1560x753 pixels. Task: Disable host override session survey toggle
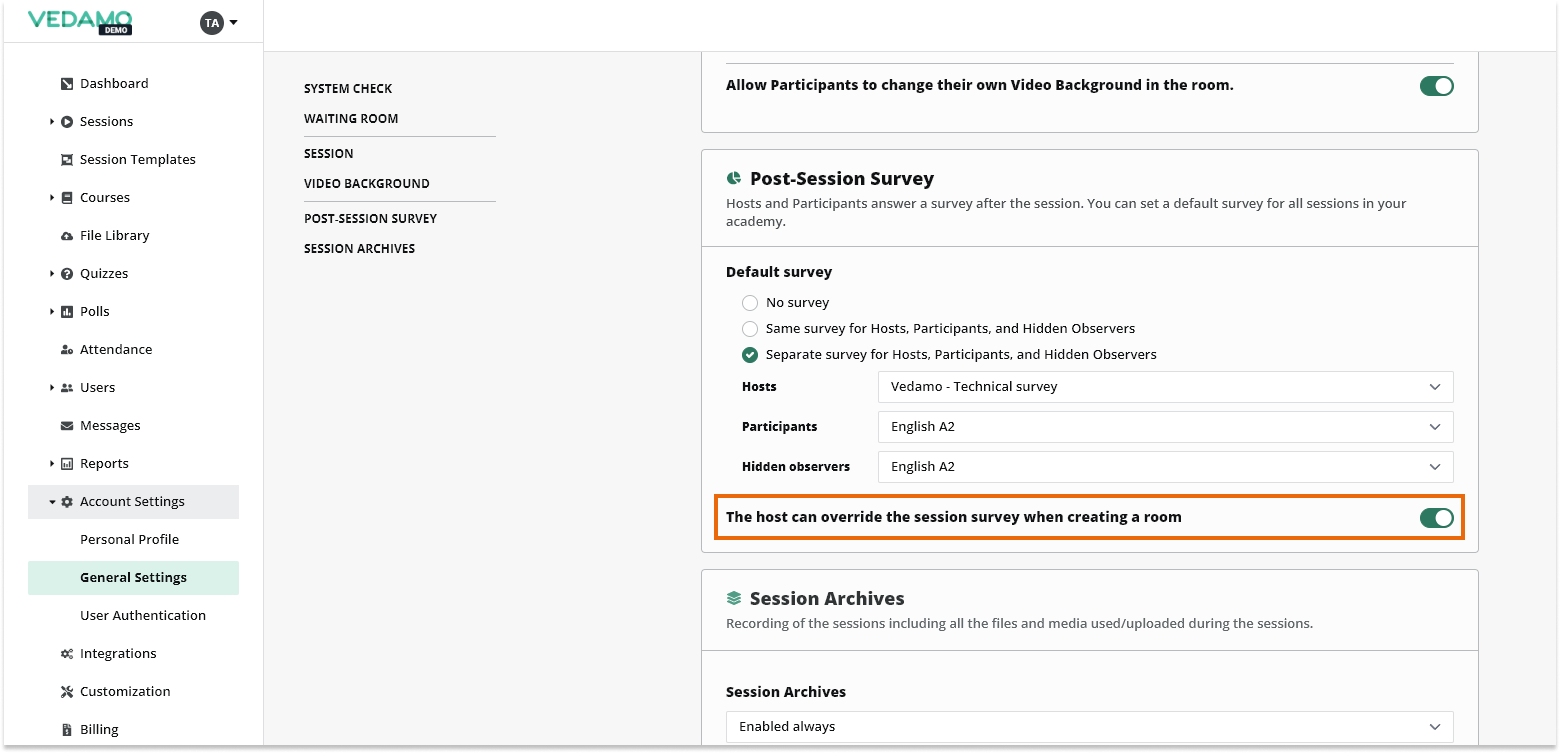(x=1436, y=518)
